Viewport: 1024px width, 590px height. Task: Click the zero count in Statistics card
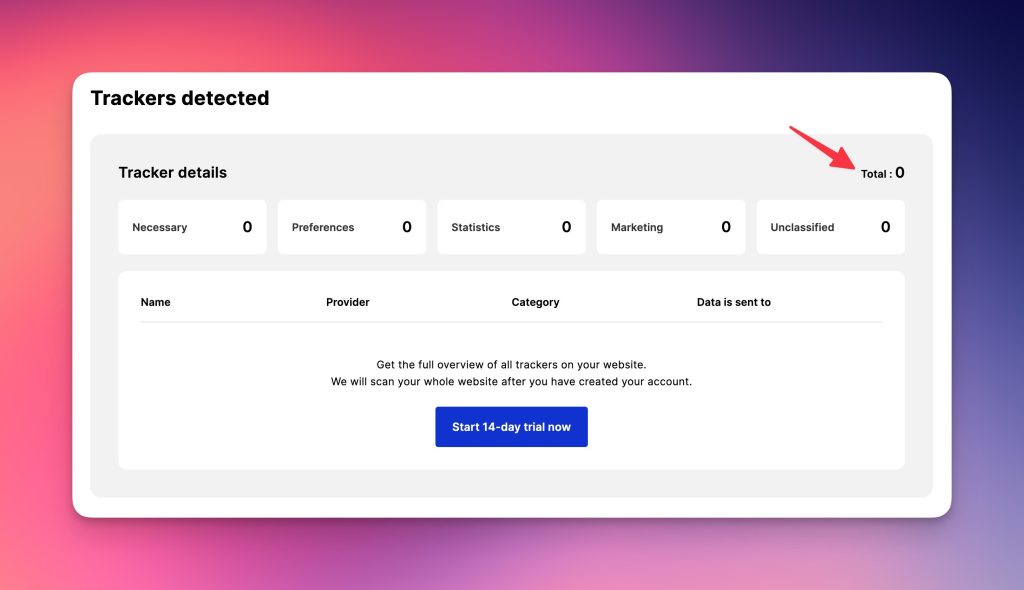tap(566, 227)
